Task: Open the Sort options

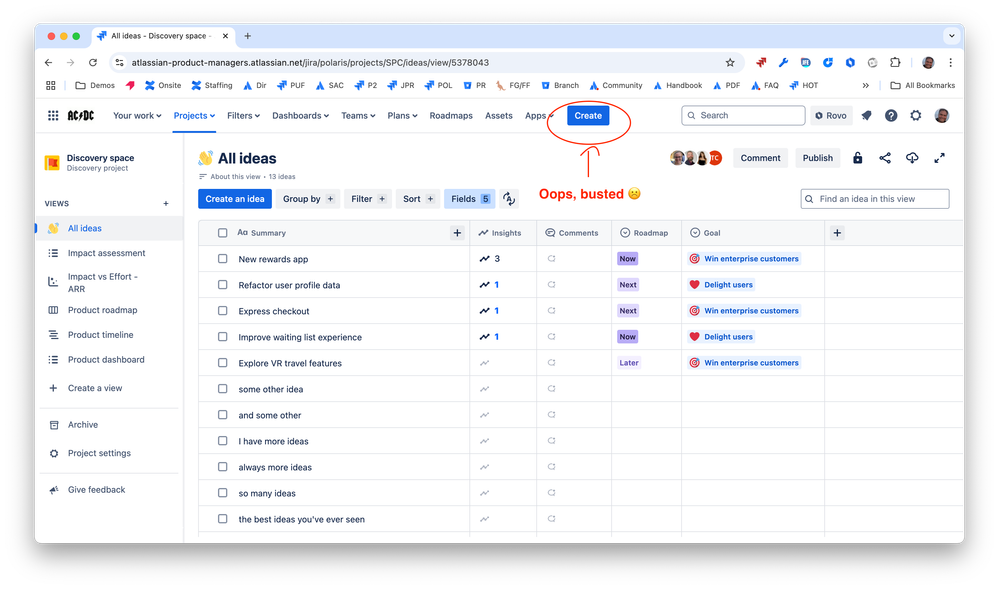Action: tap(418, 199)
